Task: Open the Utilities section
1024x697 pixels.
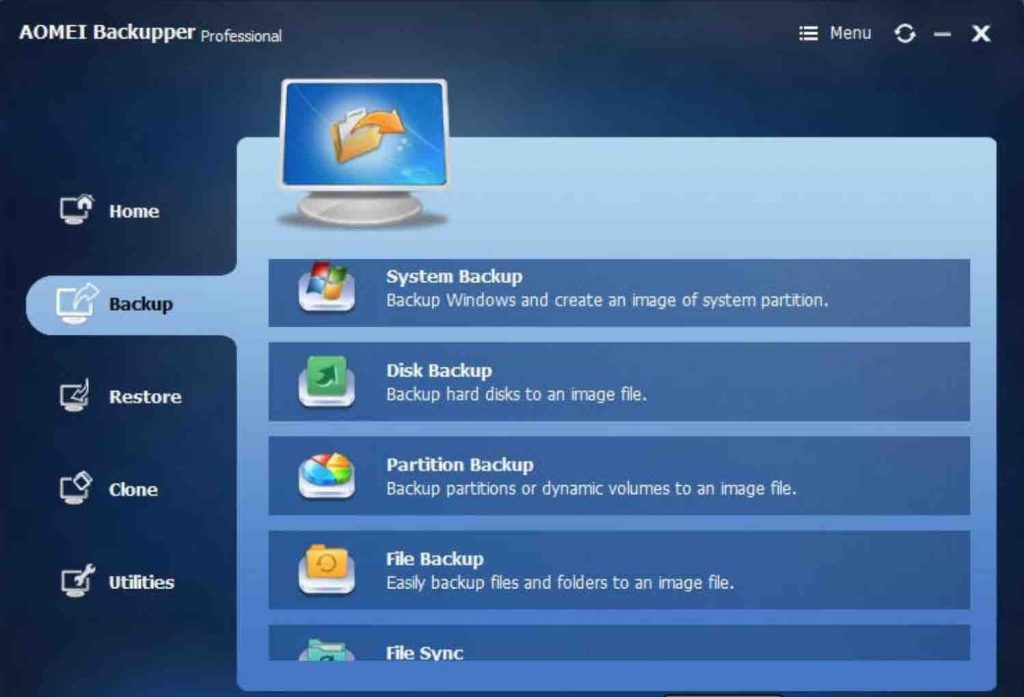Action: click(x=141, y=582)
